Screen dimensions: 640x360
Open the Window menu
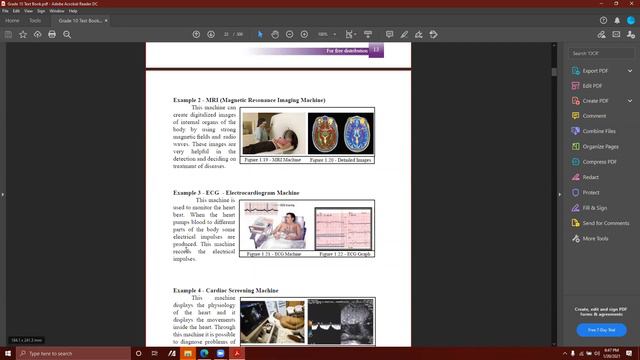[57, 11]
